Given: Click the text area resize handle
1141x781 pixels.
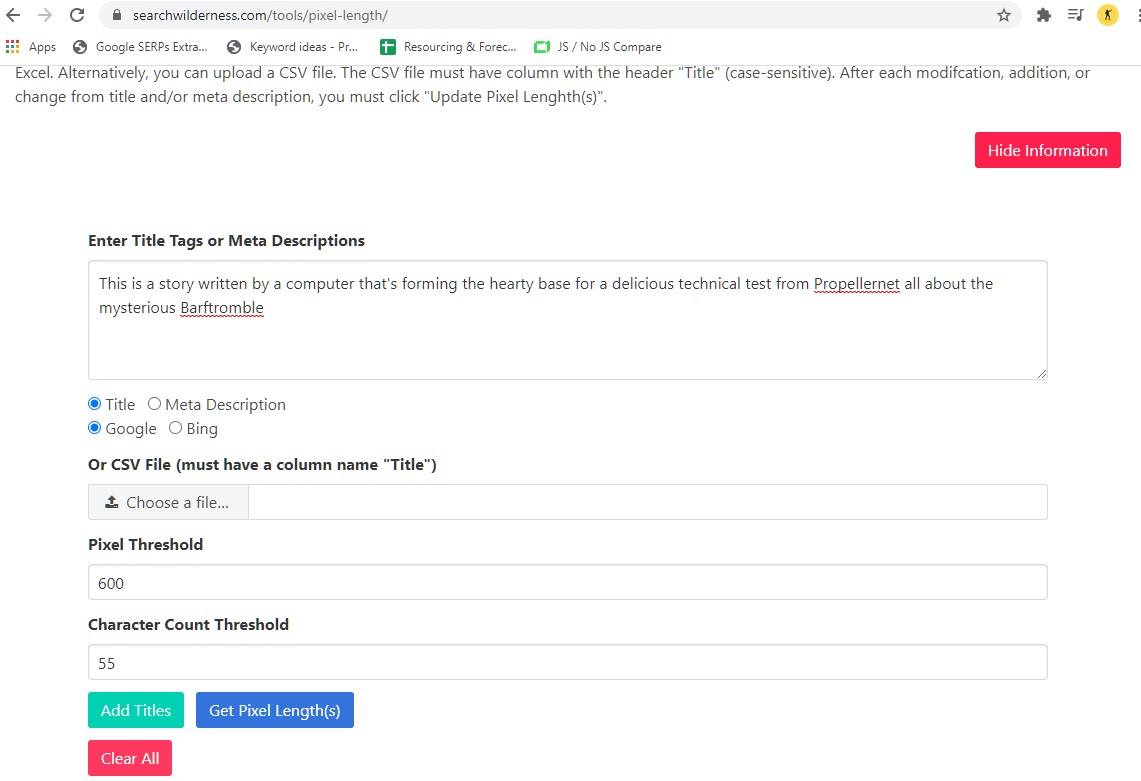Looking at the screenshot, I should [1042, 373].
